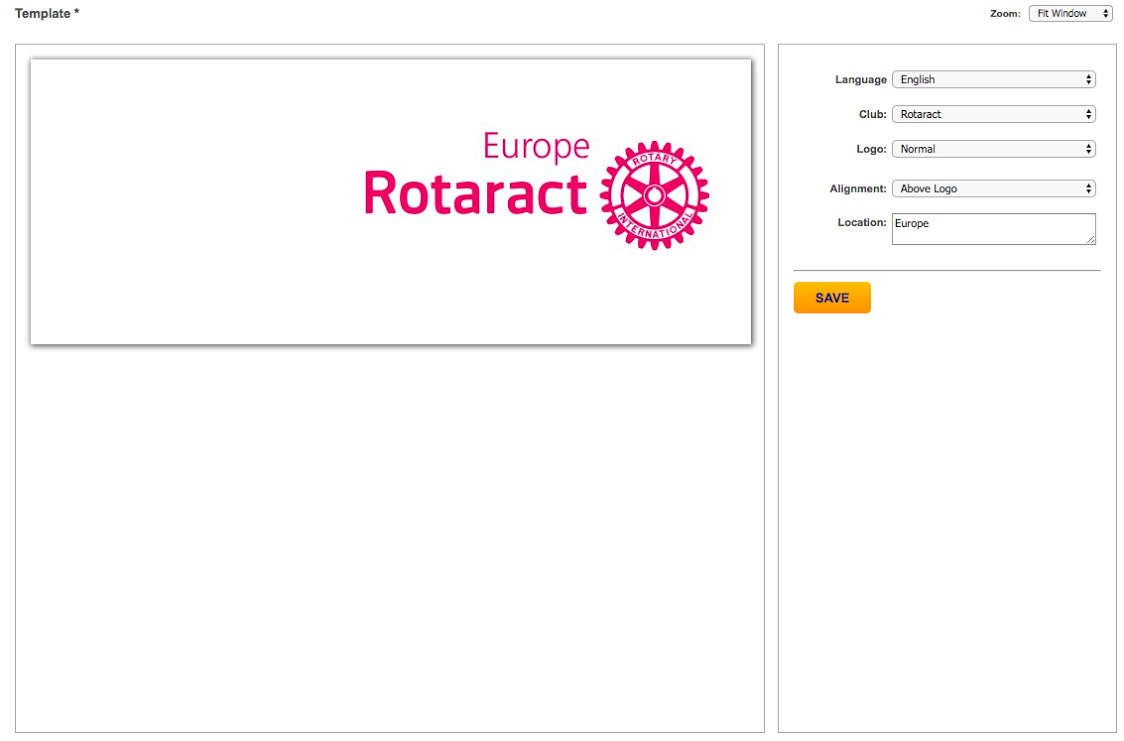Select the Rotary International wheel emblem
The width and height of the screenshot is (1124, 741).
pos(654,195)
